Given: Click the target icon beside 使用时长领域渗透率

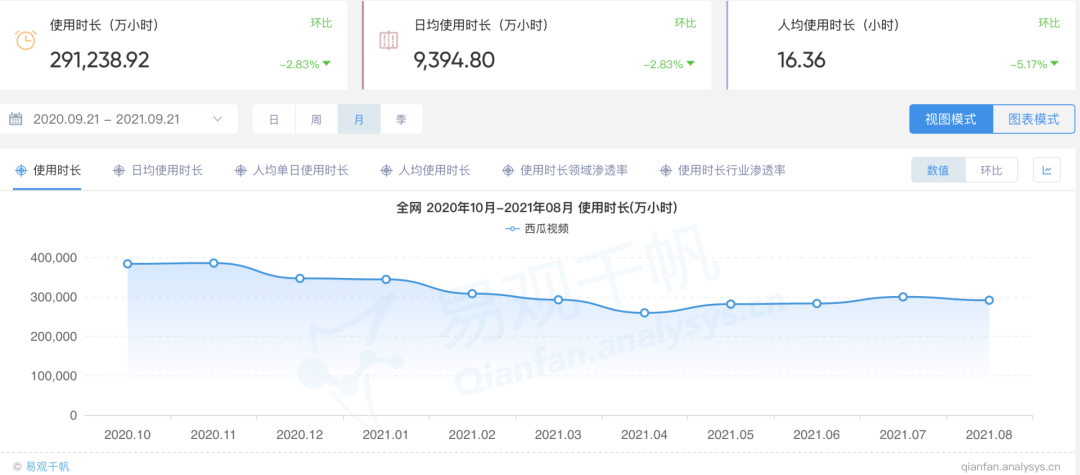Looking at the screenshot, I should pos(508,170).
